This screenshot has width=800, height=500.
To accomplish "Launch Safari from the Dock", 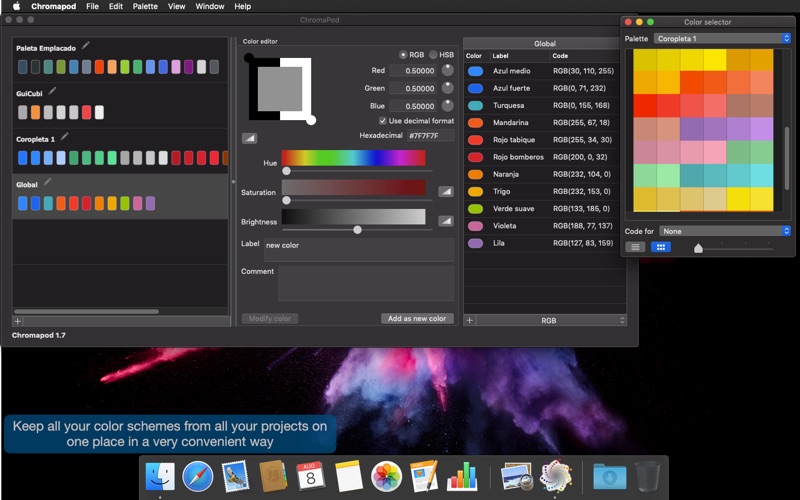I will click(x=197, y=476).
